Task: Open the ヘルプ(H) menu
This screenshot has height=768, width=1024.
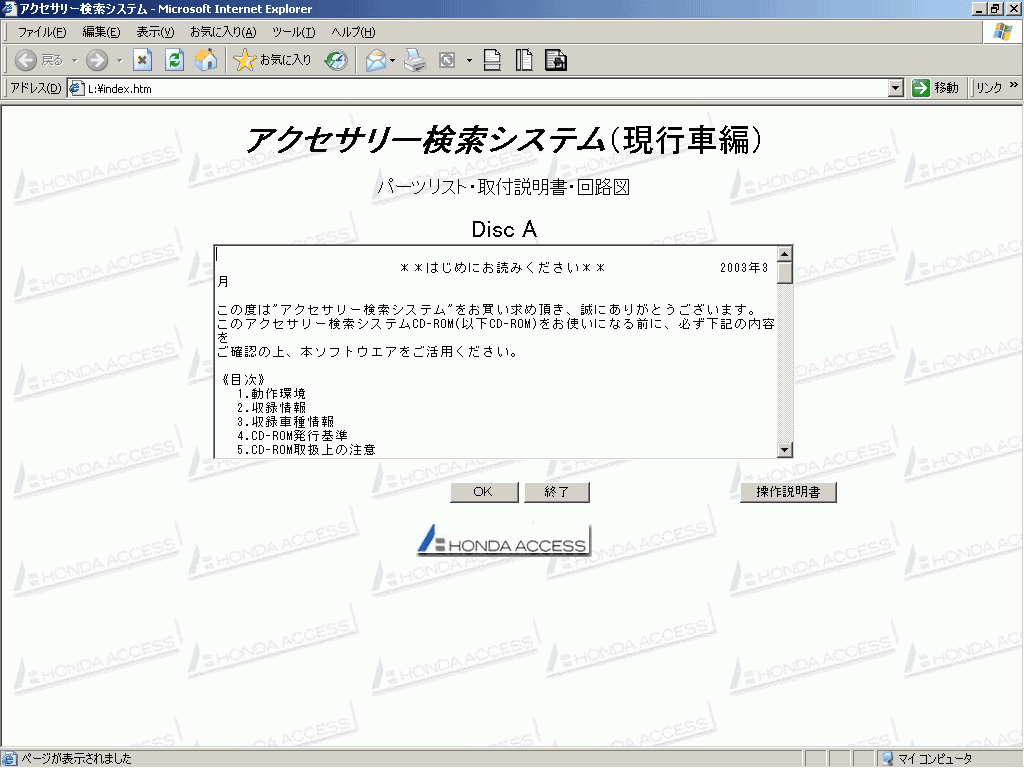Action: pos(353,32)
